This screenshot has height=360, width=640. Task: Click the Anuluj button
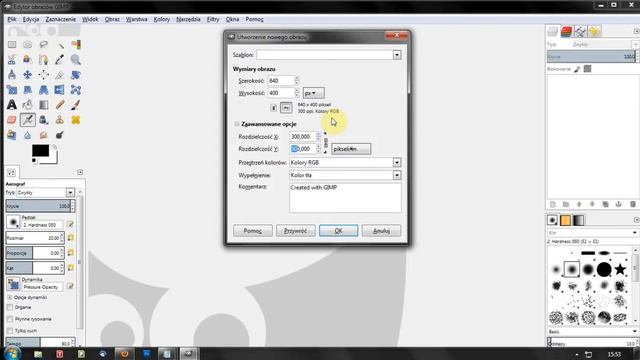coord(381,231)
